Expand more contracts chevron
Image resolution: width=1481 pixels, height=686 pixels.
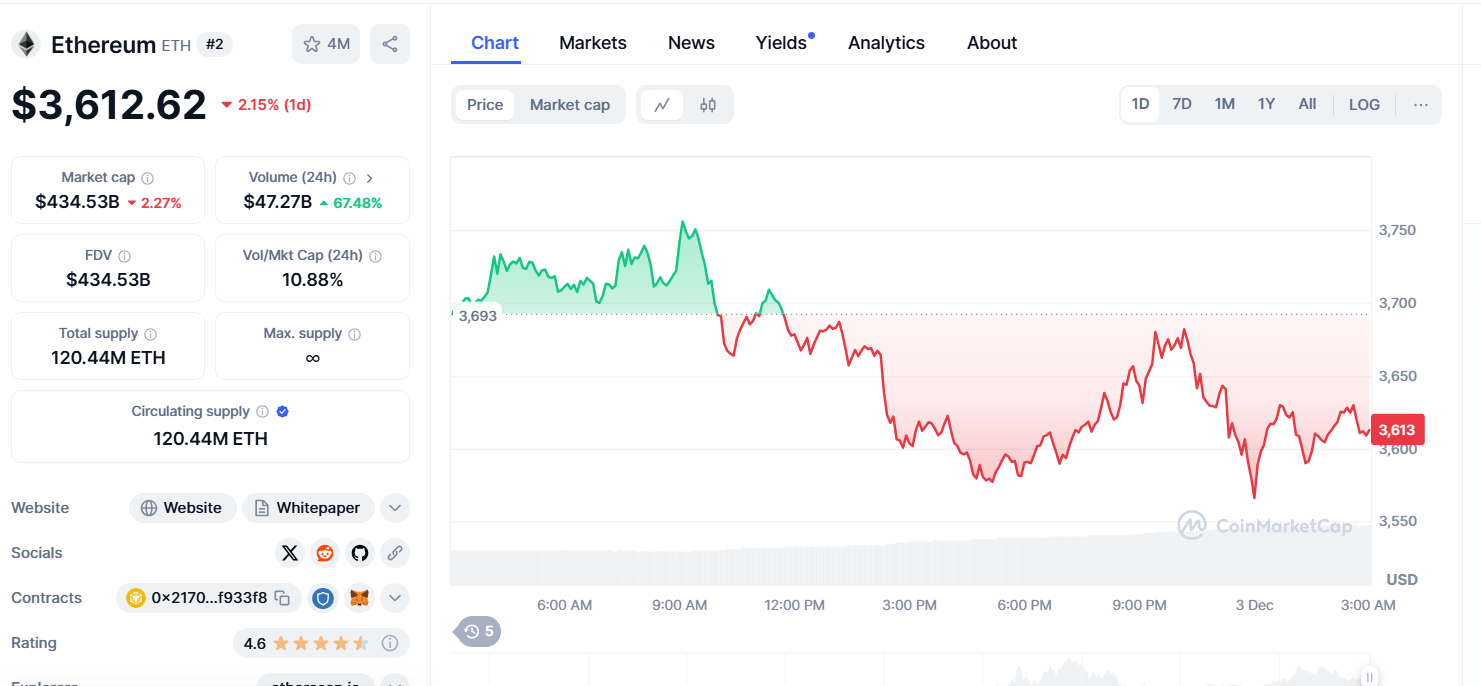click(395, 598)
